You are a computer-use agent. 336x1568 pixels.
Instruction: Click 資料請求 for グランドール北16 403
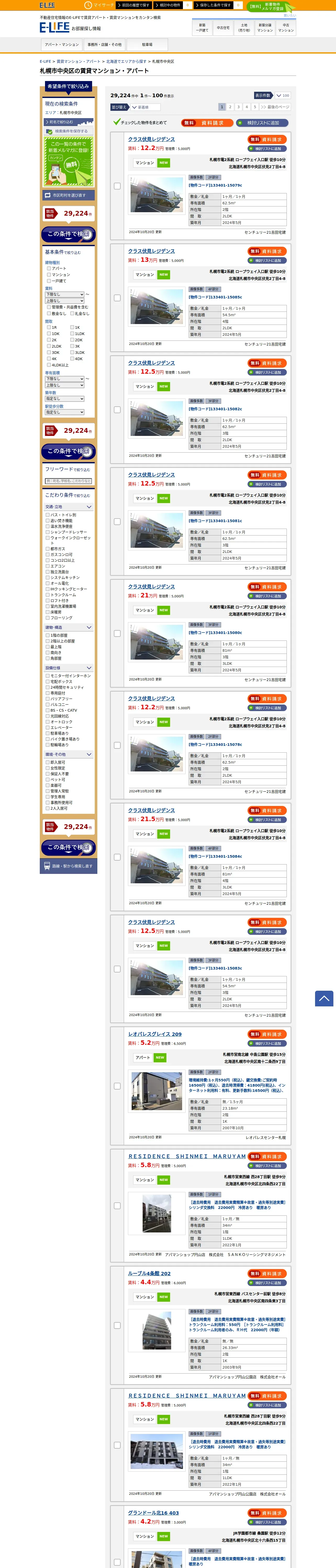coord(267,1513)
